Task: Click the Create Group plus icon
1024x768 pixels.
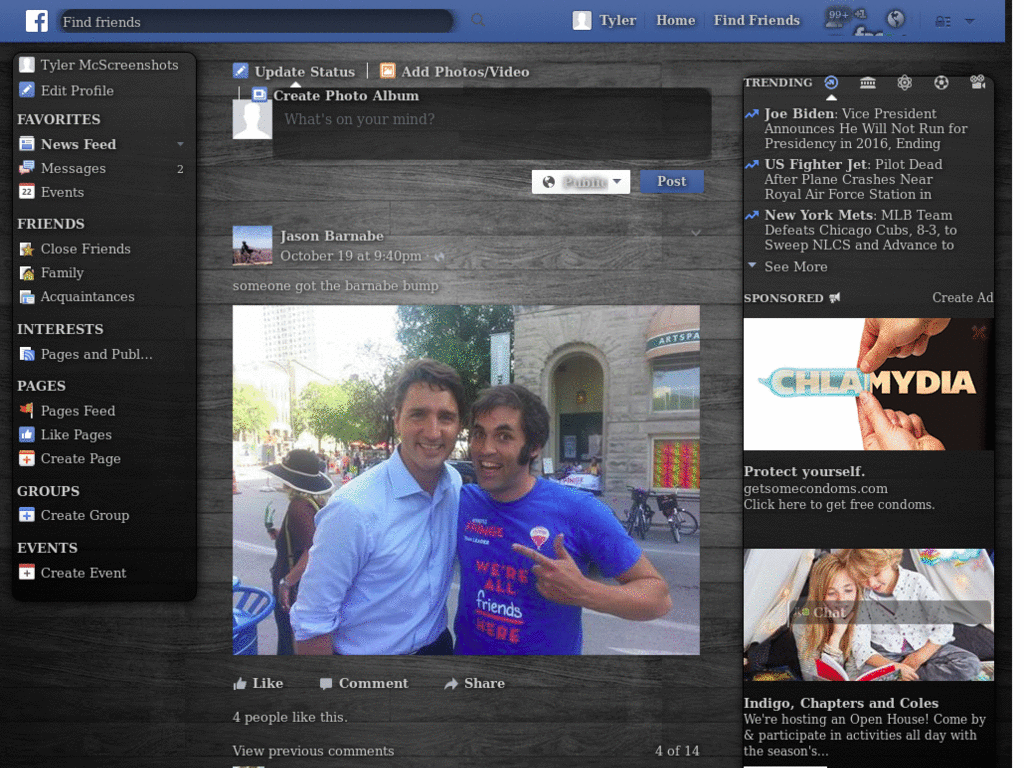Action: 27,515
